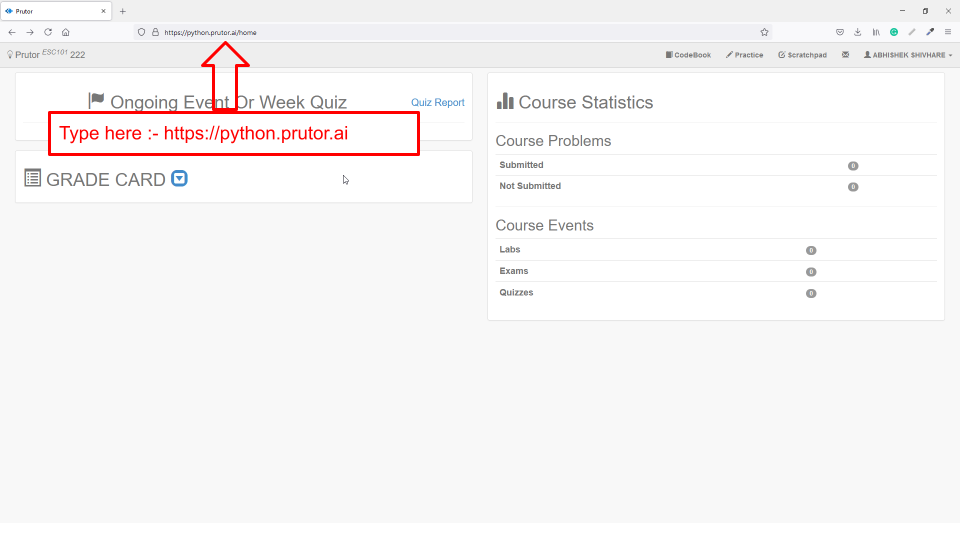The width and height of the screenshot is (960, 540).
Task: Click the Save to Pocket icon
Action: coord(840,32)
